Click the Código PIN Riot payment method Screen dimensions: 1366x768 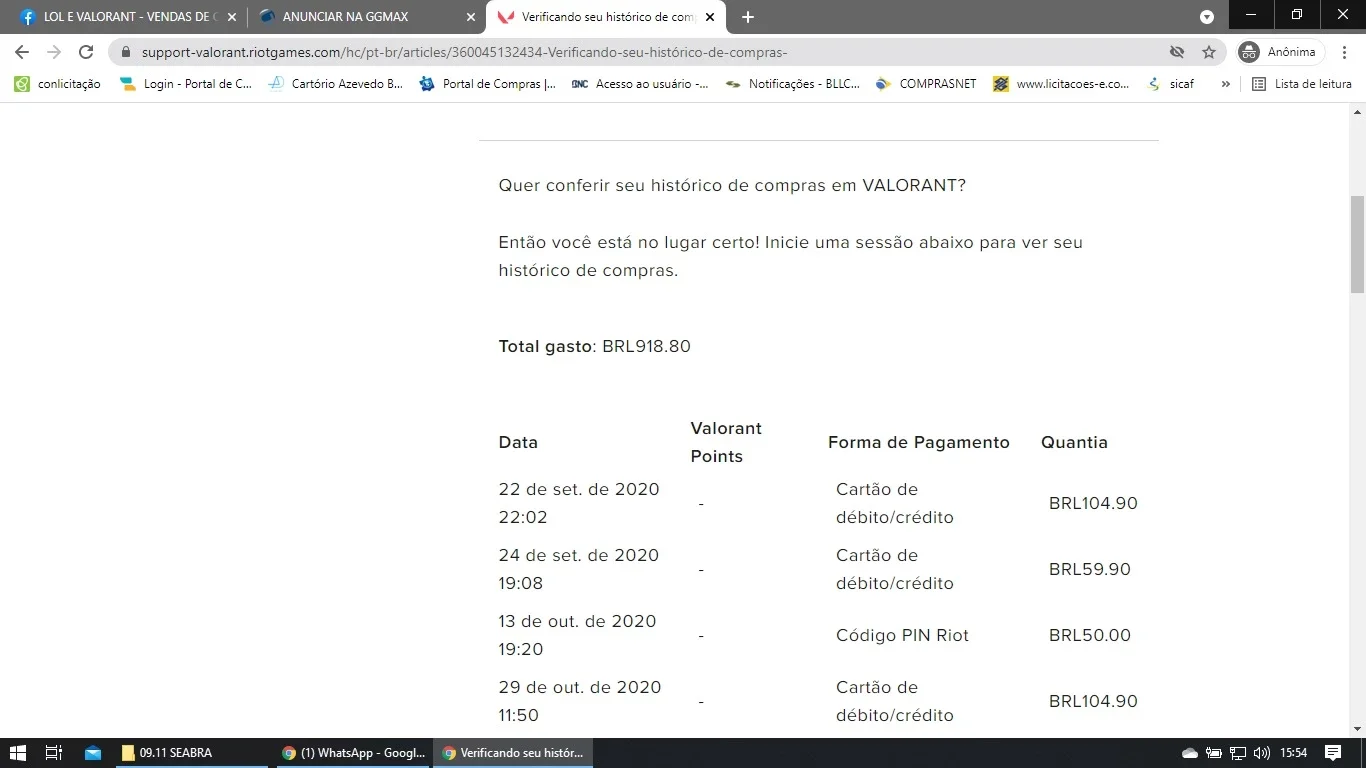(902, 636)
